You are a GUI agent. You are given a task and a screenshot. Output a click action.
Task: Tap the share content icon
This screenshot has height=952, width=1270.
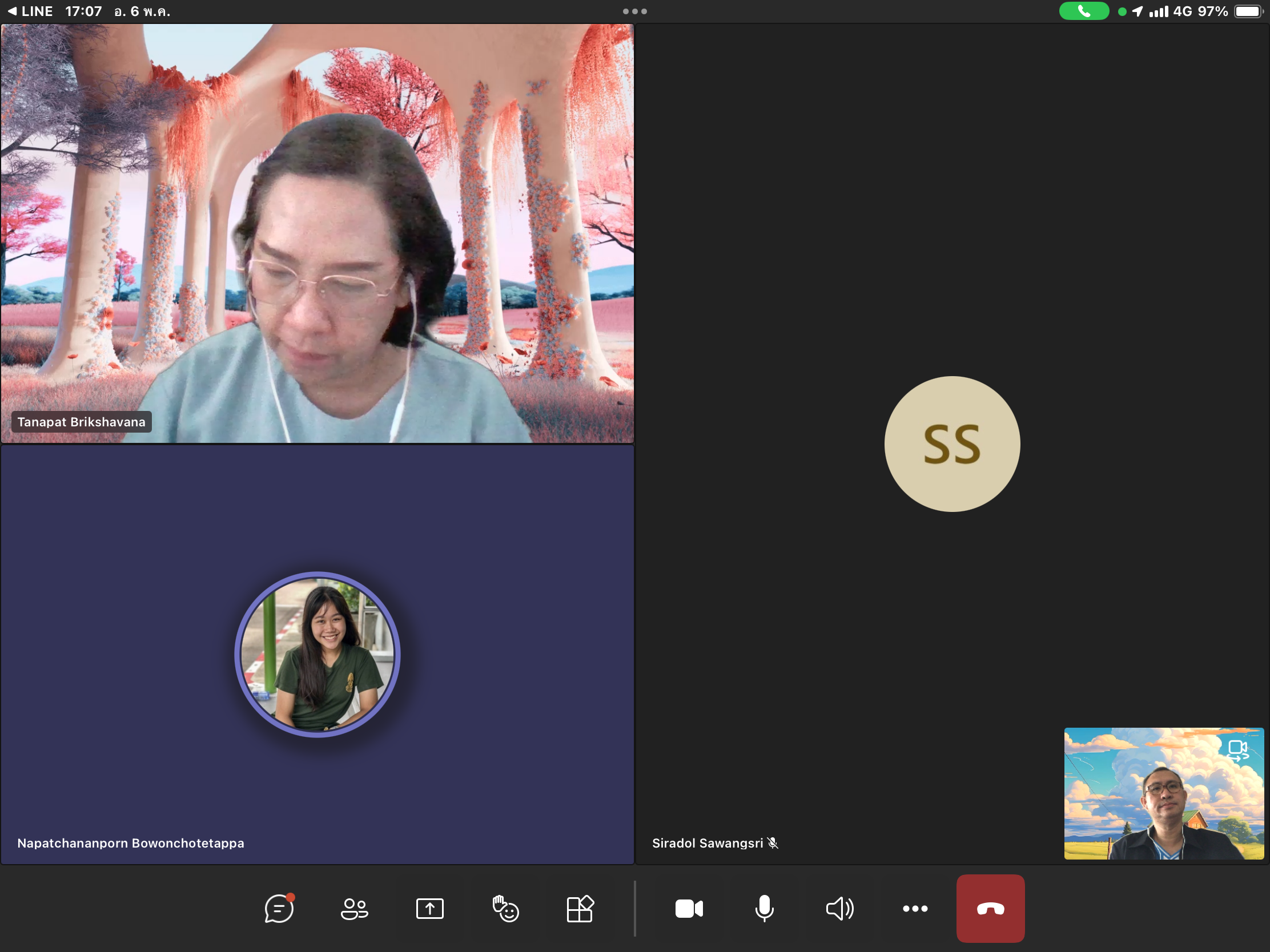[429, 909]
